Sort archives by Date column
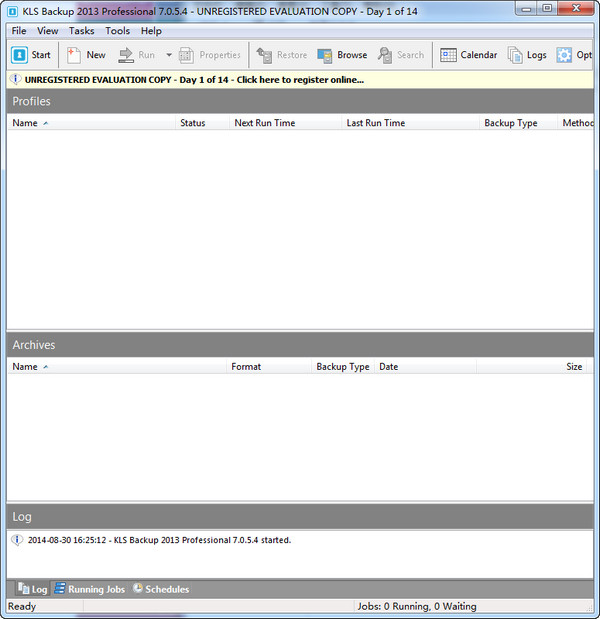Screen dimensions: 600x619 [x=425, y=366]
